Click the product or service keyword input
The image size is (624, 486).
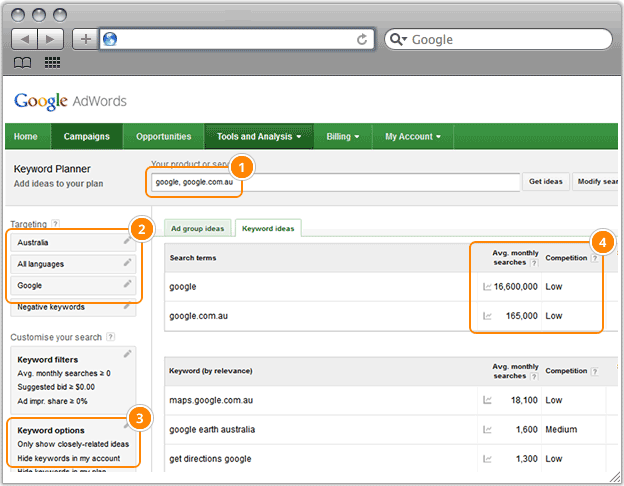click(335, 182)
